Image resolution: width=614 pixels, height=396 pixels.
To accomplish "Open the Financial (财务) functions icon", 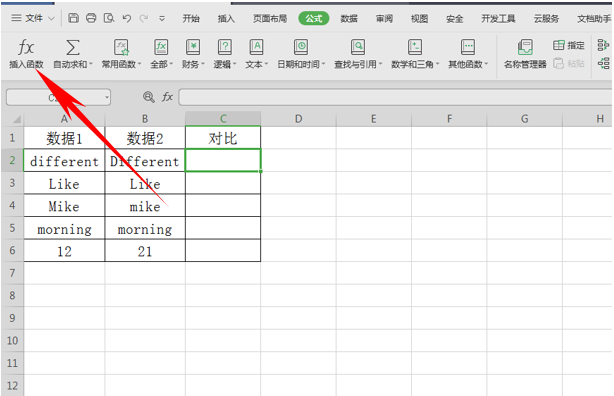I will [x=193, y=47].
